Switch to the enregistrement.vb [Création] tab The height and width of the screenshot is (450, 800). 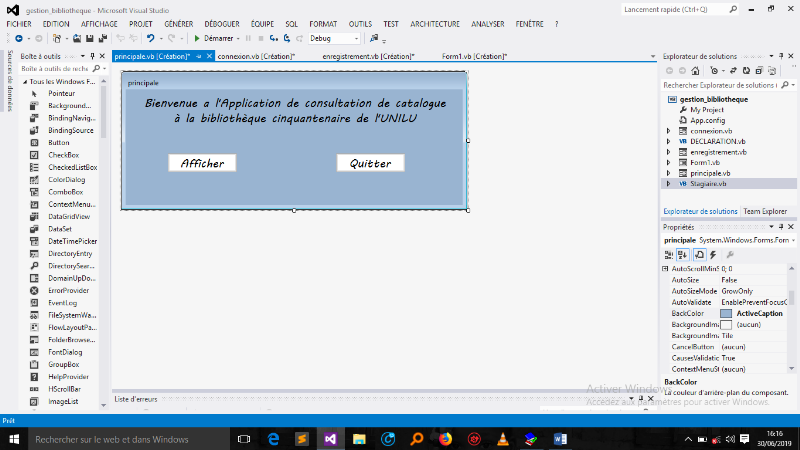[368, 56]
